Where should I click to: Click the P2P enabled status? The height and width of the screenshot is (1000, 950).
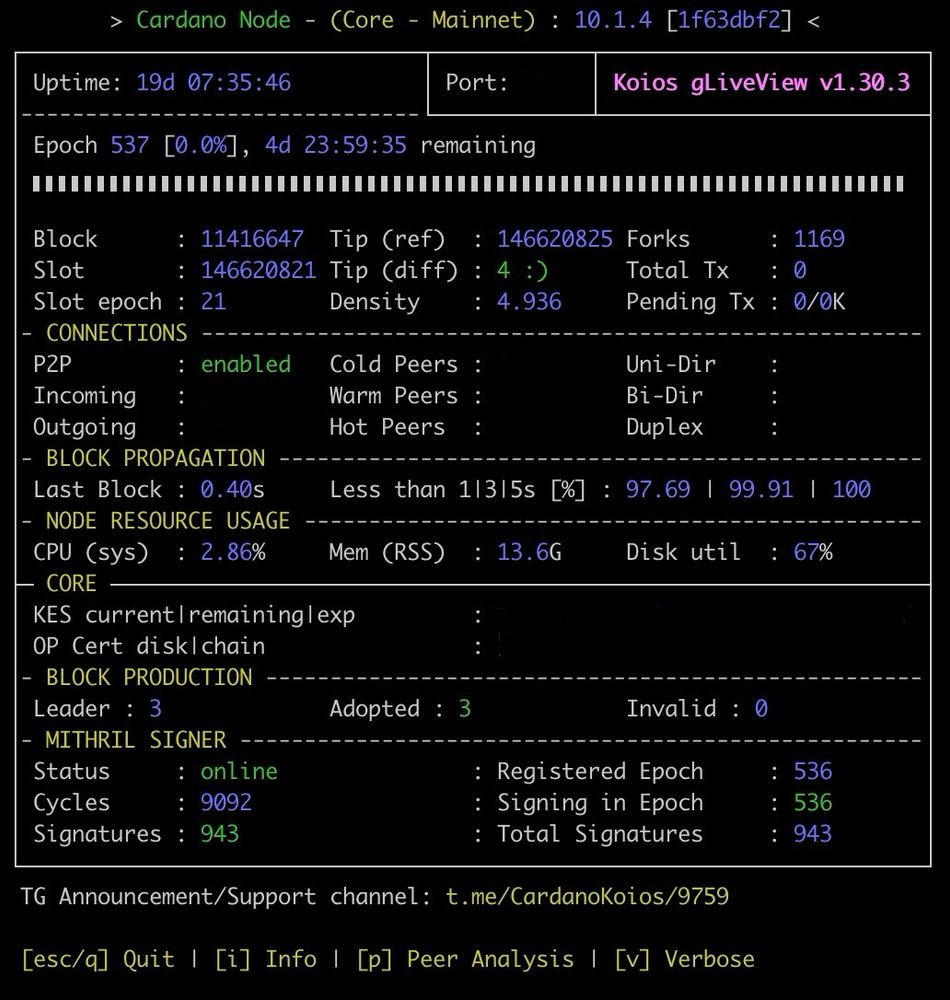tap(245, 364)
